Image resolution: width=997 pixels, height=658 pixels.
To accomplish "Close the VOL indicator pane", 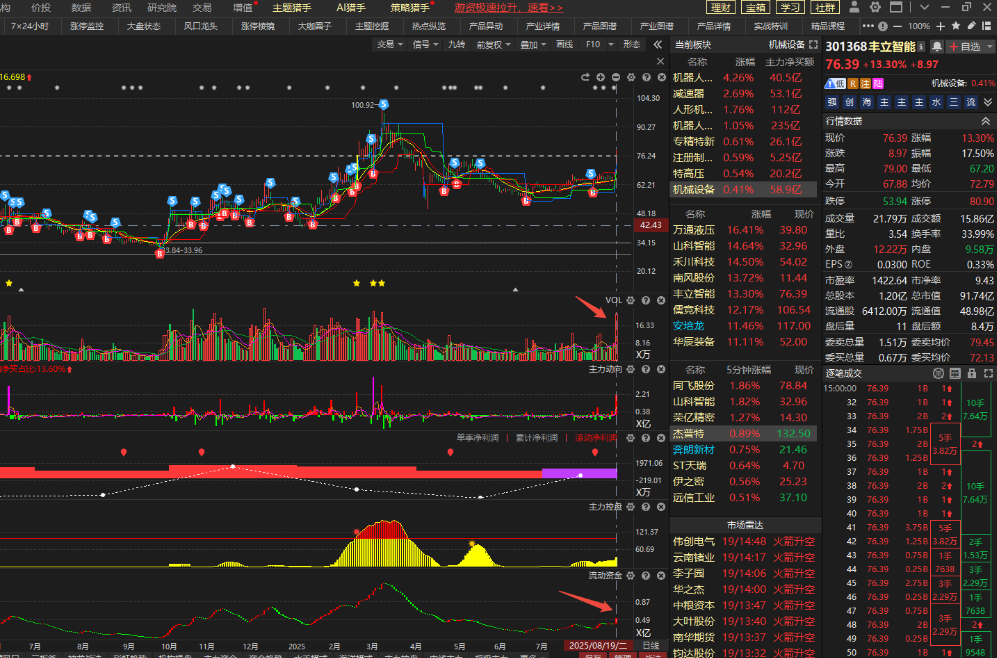I will click(x=661, y=300).
